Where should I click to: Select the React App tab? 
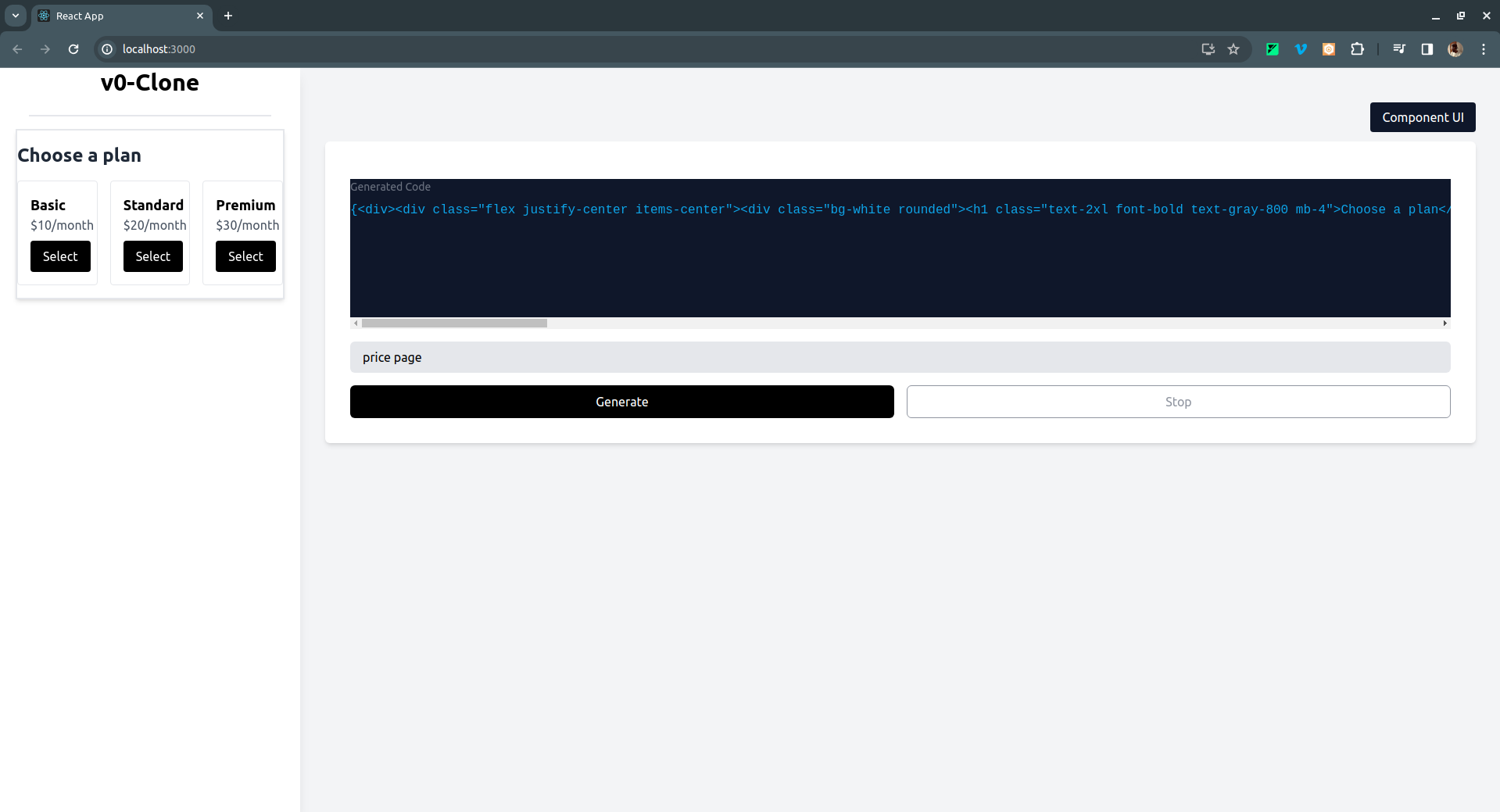click(122, 16)
